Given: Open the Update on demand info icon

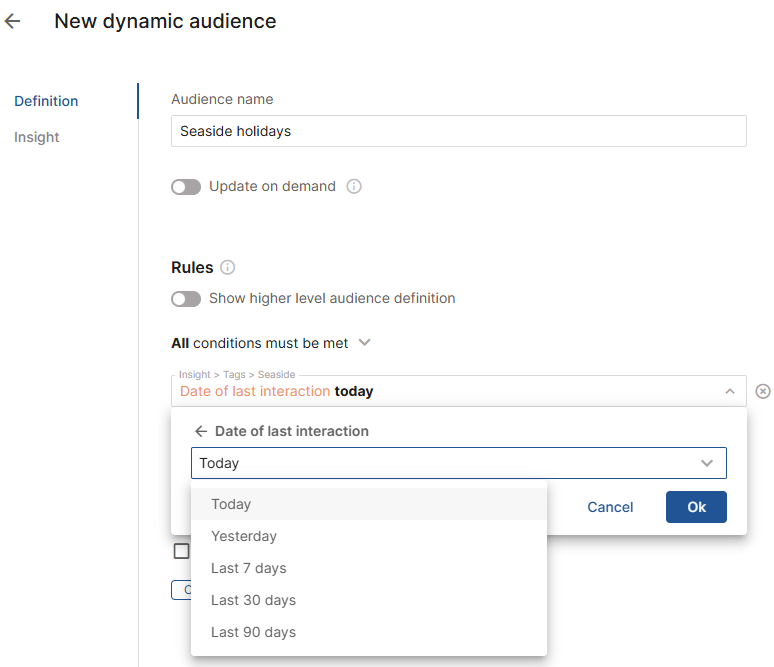Looking at the screenshot, I should pyautogui.click(x=354, y=186).
